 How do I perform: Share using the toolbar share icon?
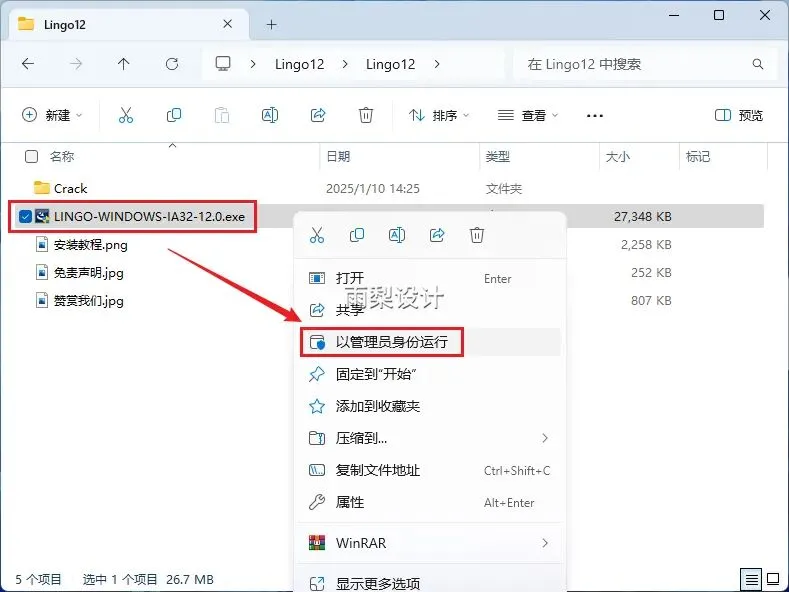coord(318,115)
